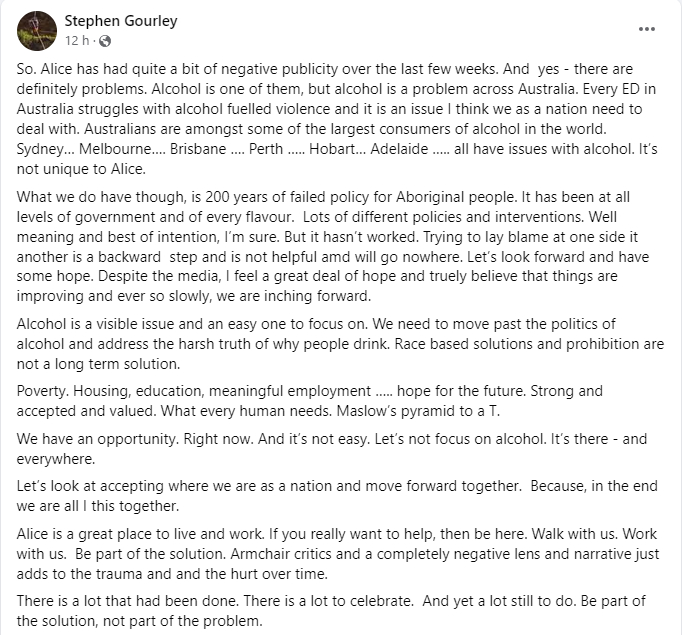
Task: Open the three-dot post options menu
Action: click(647, 29)
